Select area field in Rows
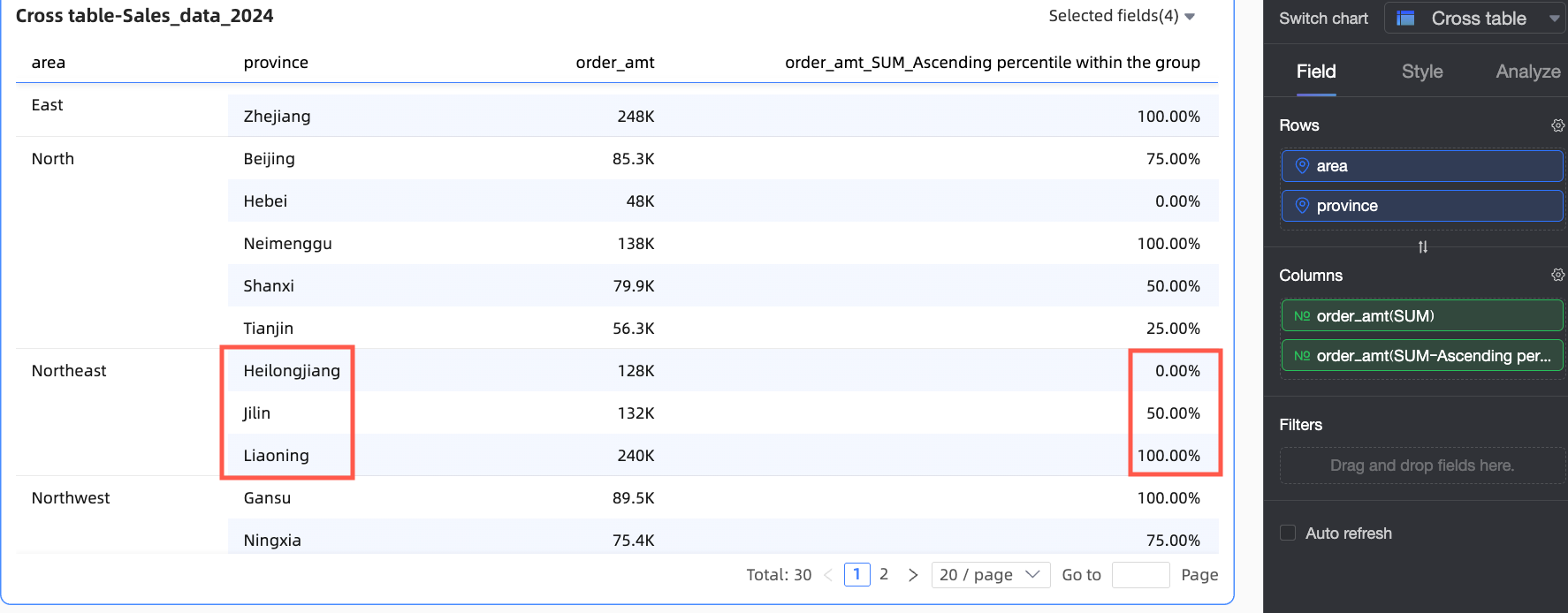1568x613 pixels. pyautogui.click(x=1422, y=166)
